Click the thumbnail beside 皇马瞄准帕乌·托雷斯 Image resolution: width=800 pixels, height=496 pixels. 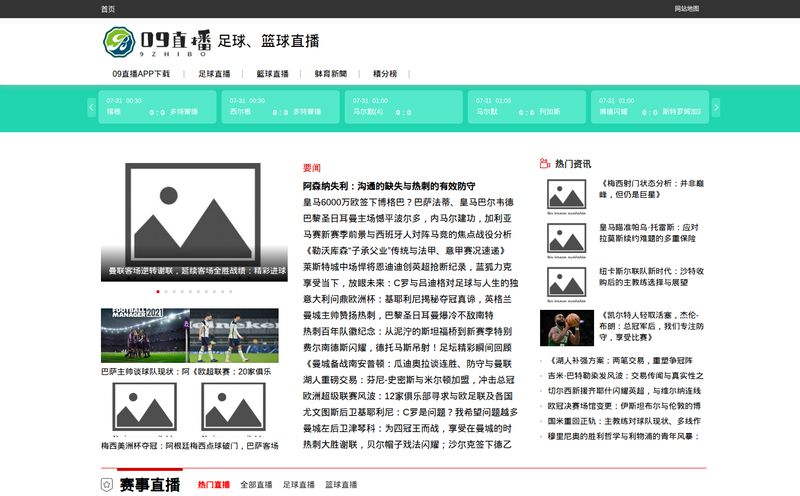coord(566,239)
